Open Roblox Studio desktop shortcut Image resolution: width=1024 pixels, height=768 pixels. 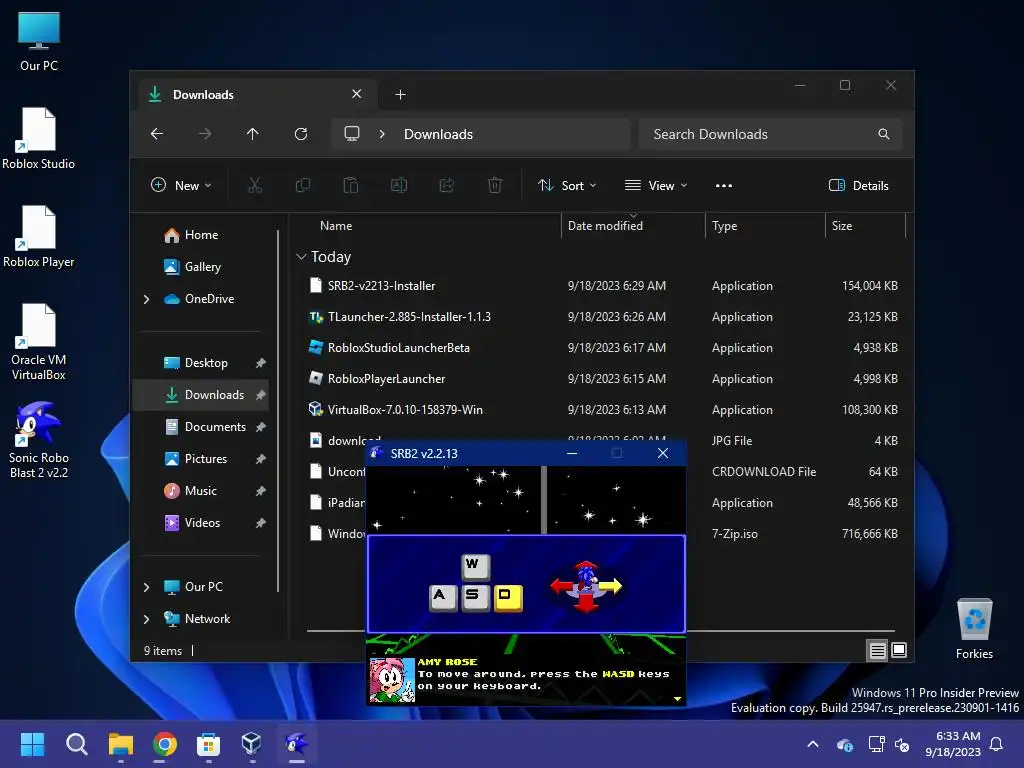coord(39,138)
